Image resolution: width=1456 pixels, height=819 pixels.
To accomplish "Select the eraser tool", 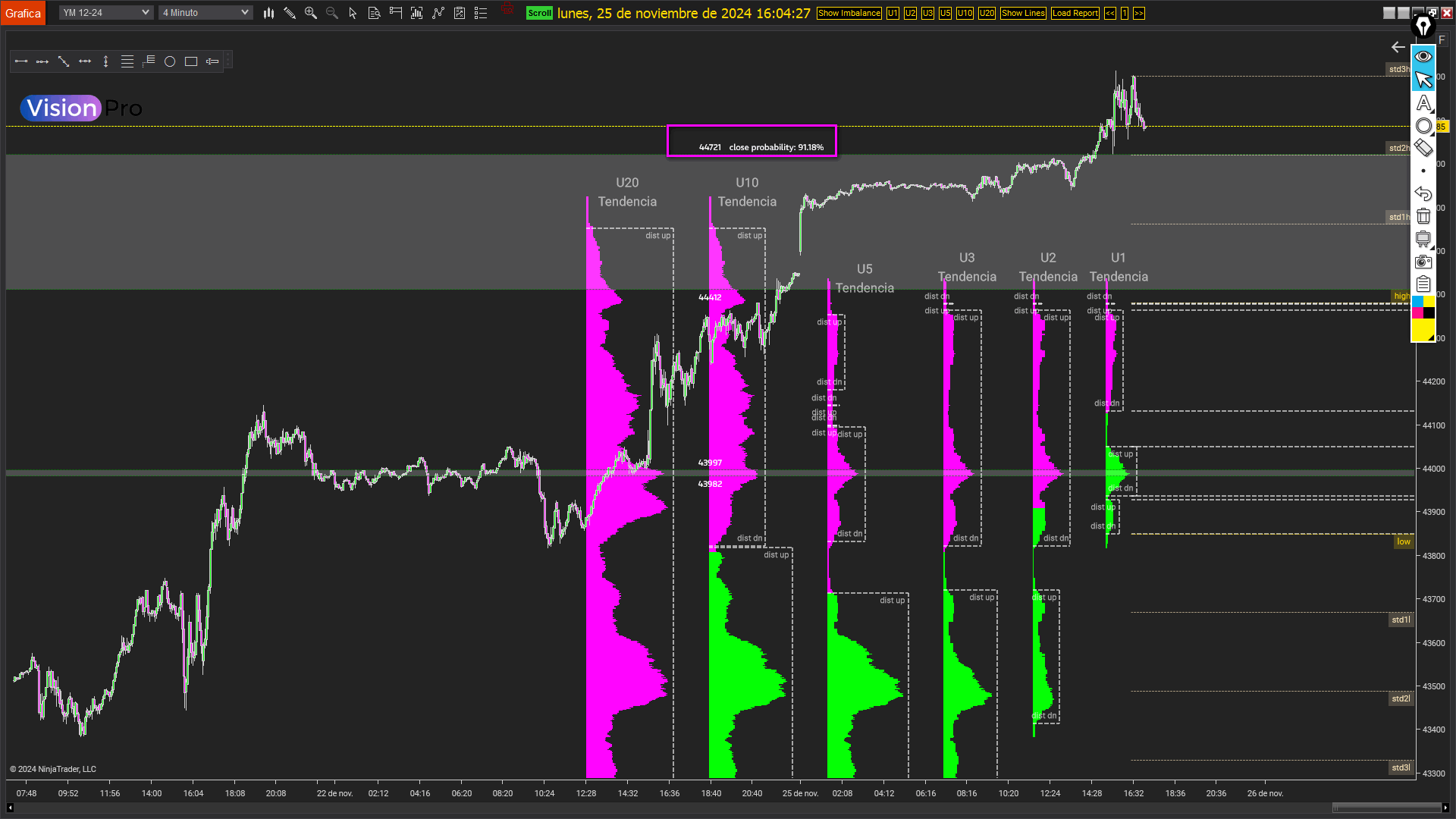I will (1423, 148).
